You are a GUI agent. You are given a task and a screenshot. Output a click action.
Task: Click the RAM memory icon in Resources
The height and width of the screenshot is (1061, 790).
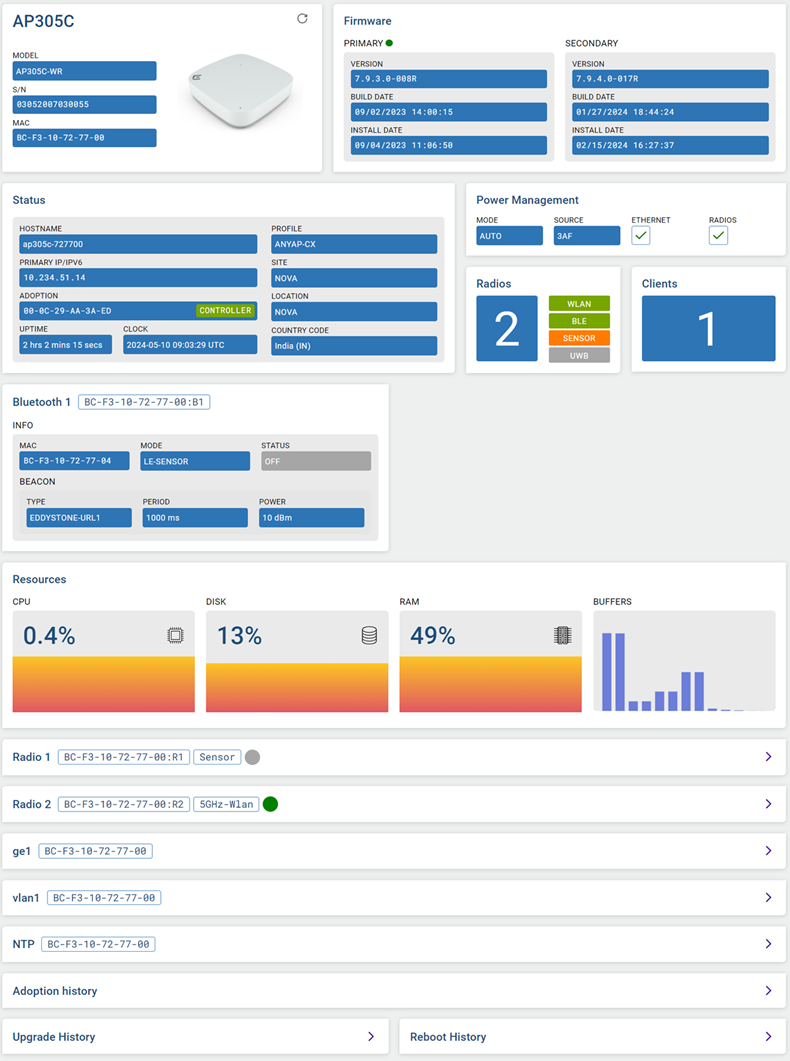click(562, 635)
